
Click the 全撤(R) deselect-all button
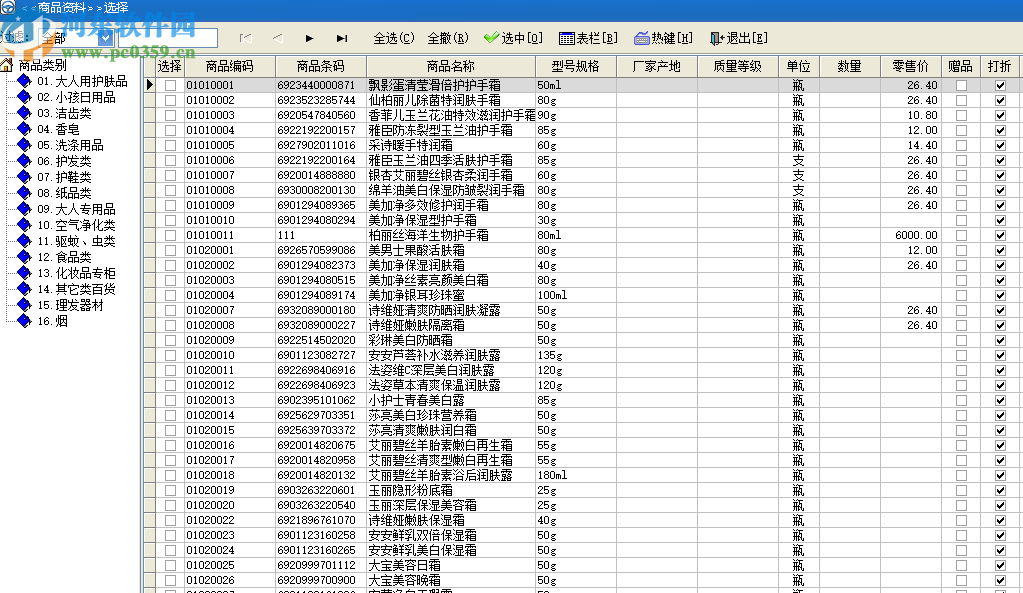click(448, 38)
